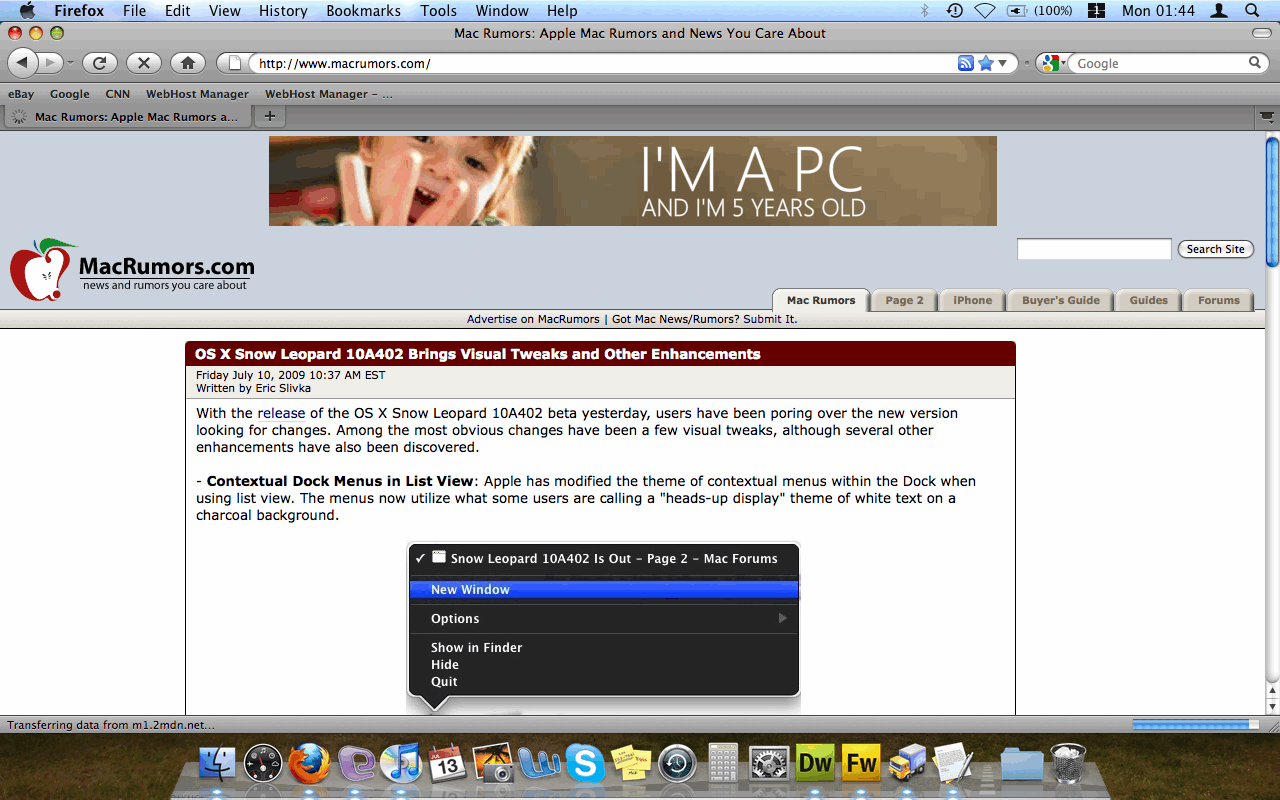Screen dimensions: 1280x800
Task: Open iCal from the Dock
Action: click(x=448, y=764)
